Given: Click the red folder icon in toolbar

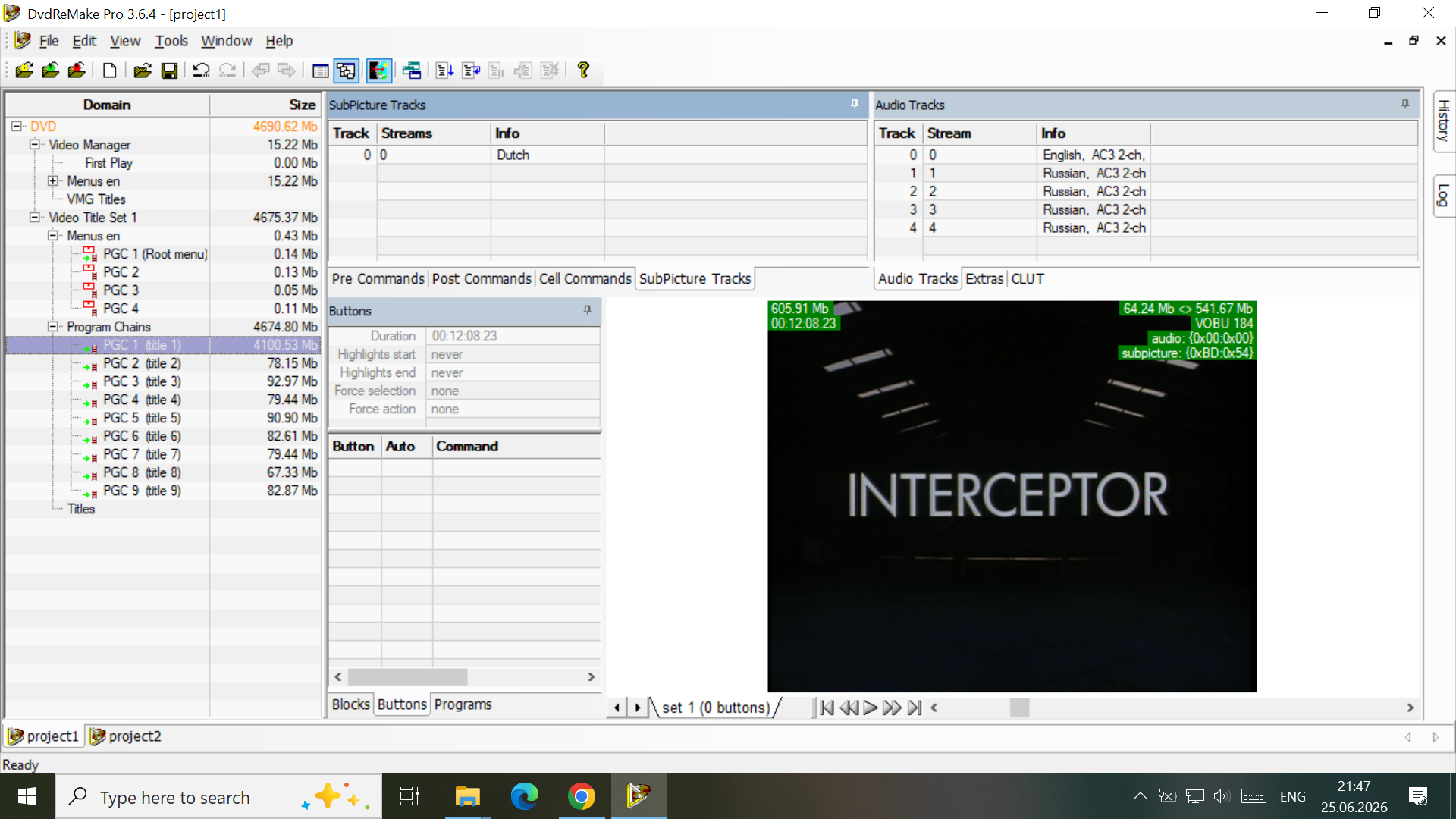Looking at the screenshot, I should pyautogui.click(x=77, y=71).
